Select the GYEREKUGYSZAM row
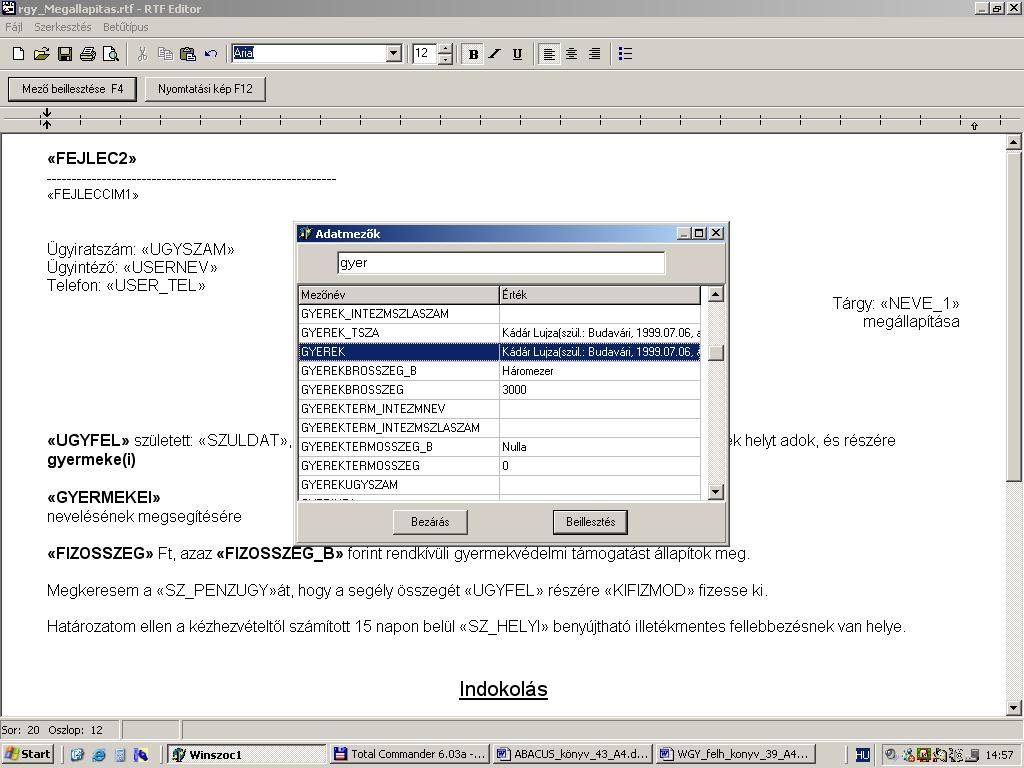Viewport: 1024px width, 768px height. (x=500, y=485)
